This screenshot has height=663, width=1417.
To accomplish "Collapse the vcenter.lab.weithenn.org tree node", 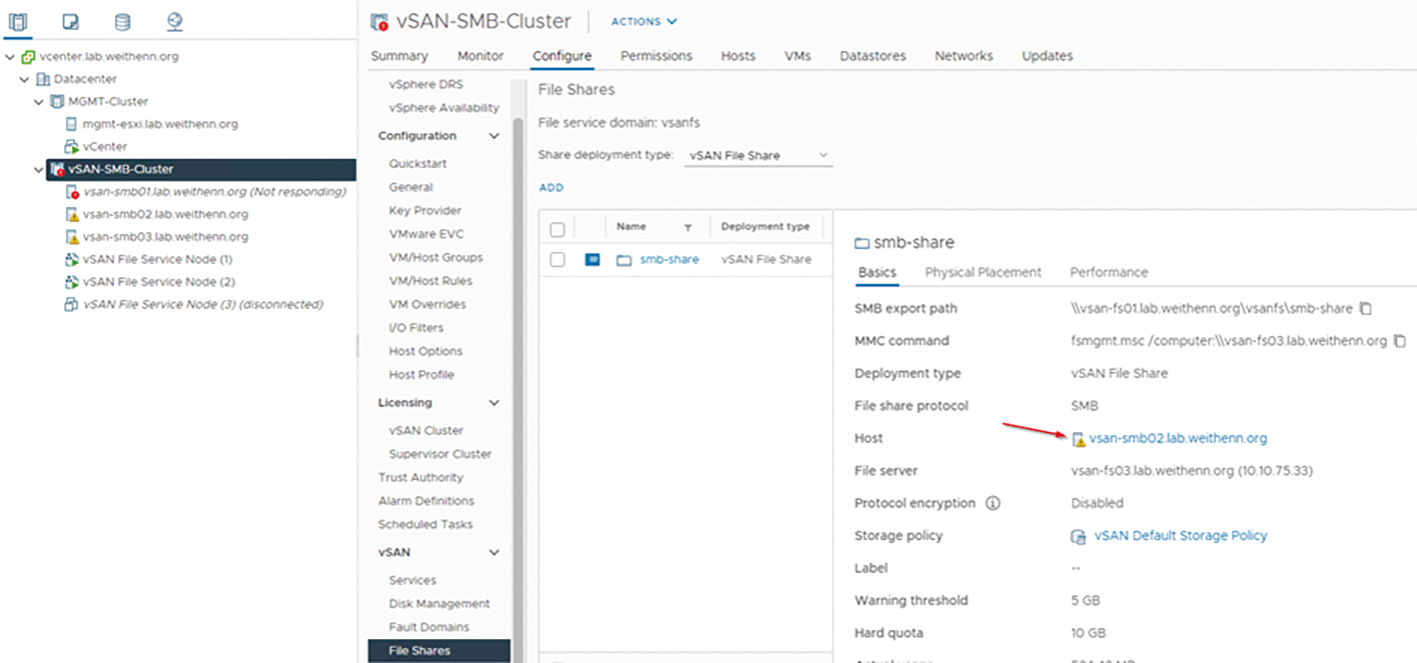I will [10, 57].
